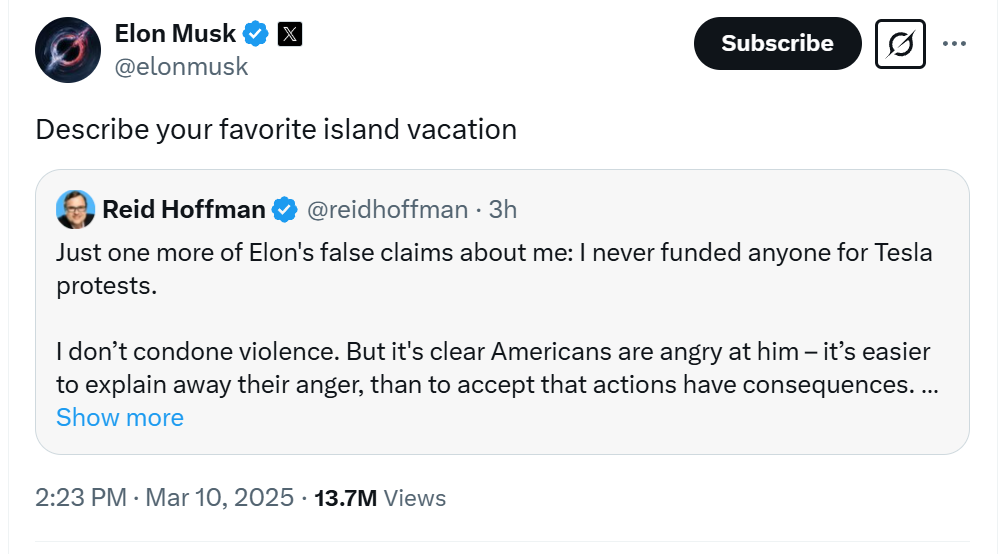Open the @reidhoffman handle in quoted post

click(x=387, y=210)
